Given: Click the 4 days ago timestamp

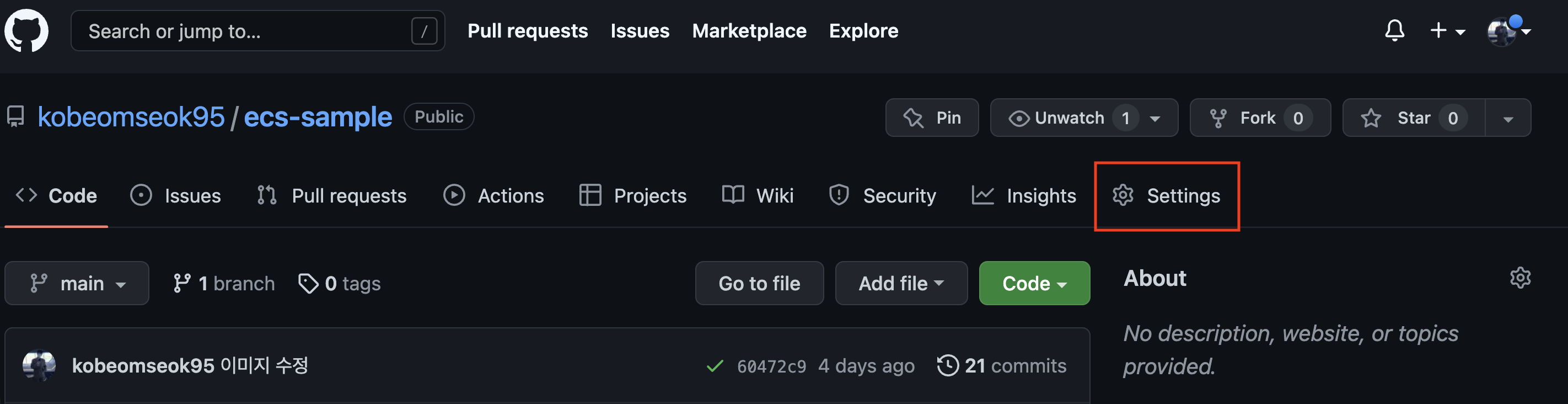Looking at the screenshot, I should 866,365.
